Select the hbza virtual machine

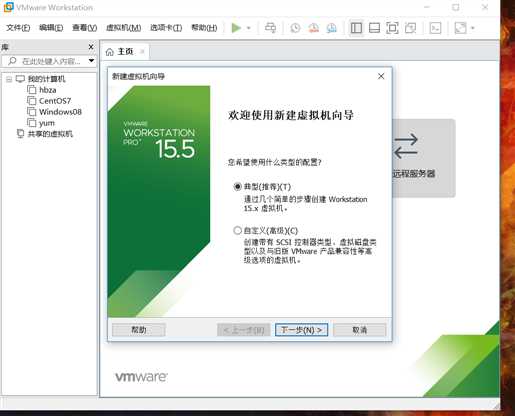tap(48, 90)
